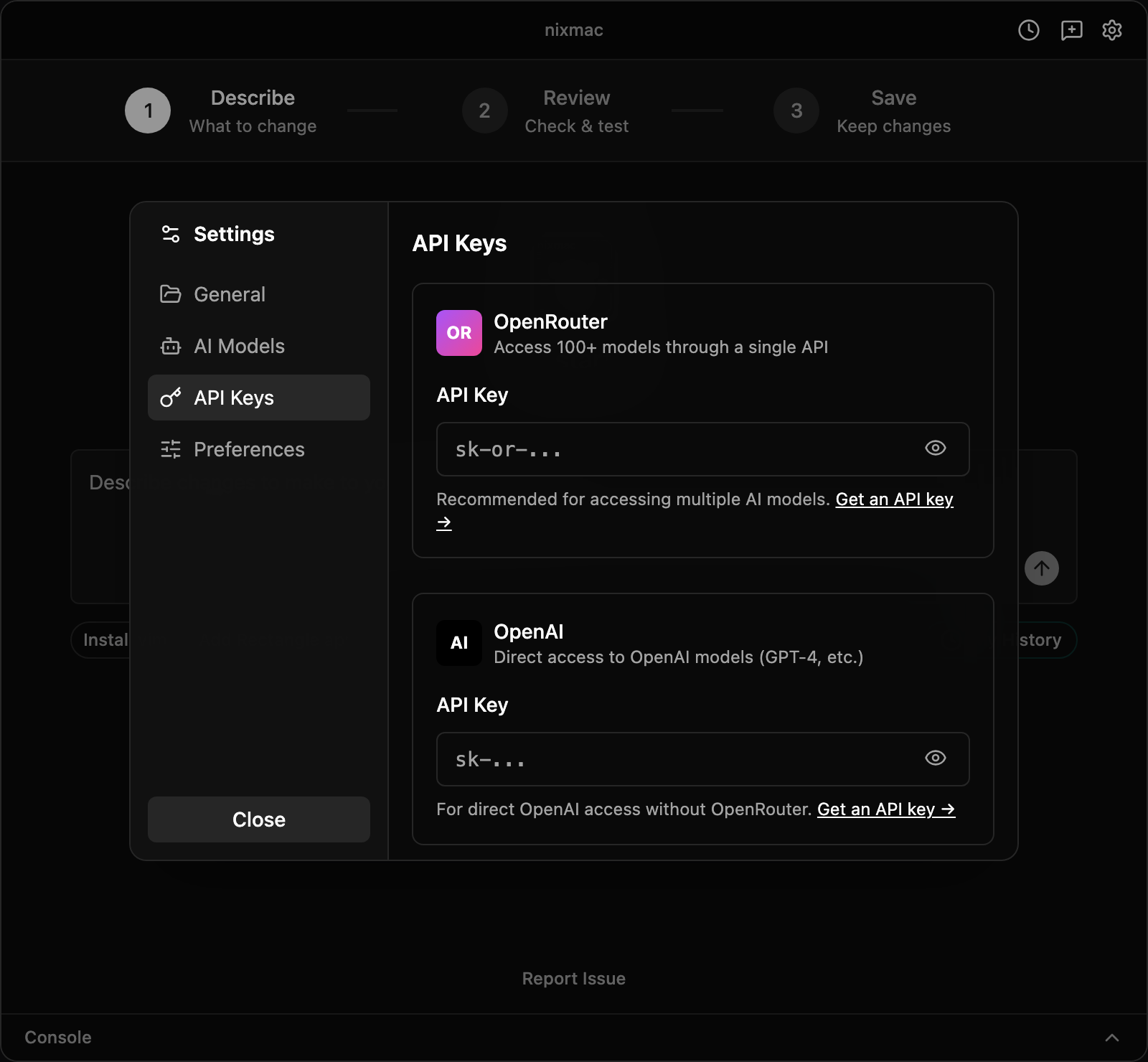Click the Report Issue link
The width and height of the screenshot is (1148, 1062).
click(574, 979)
